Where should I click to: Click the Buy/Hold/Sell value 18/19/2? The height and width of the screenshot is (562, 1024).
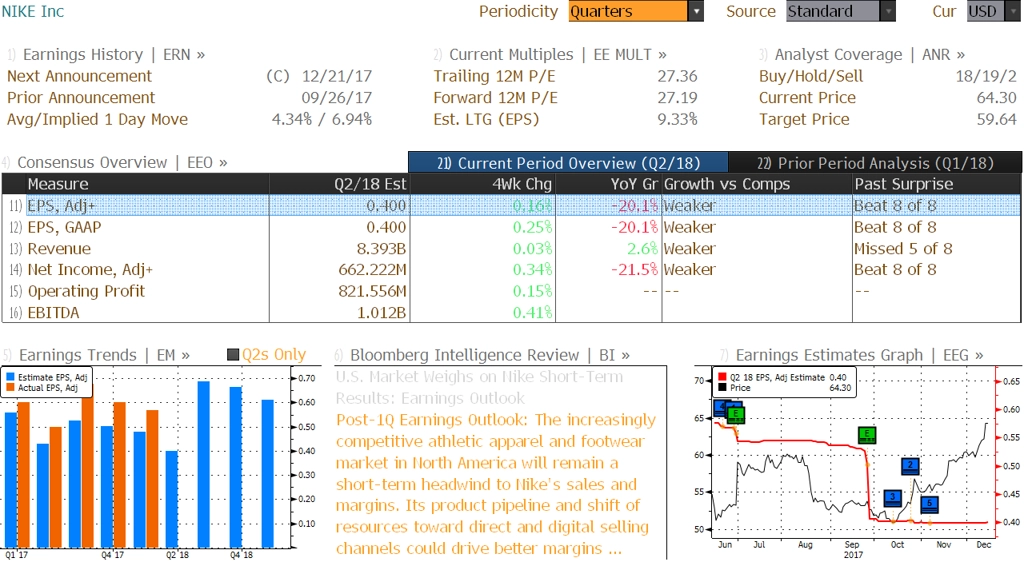coord(986,76)
